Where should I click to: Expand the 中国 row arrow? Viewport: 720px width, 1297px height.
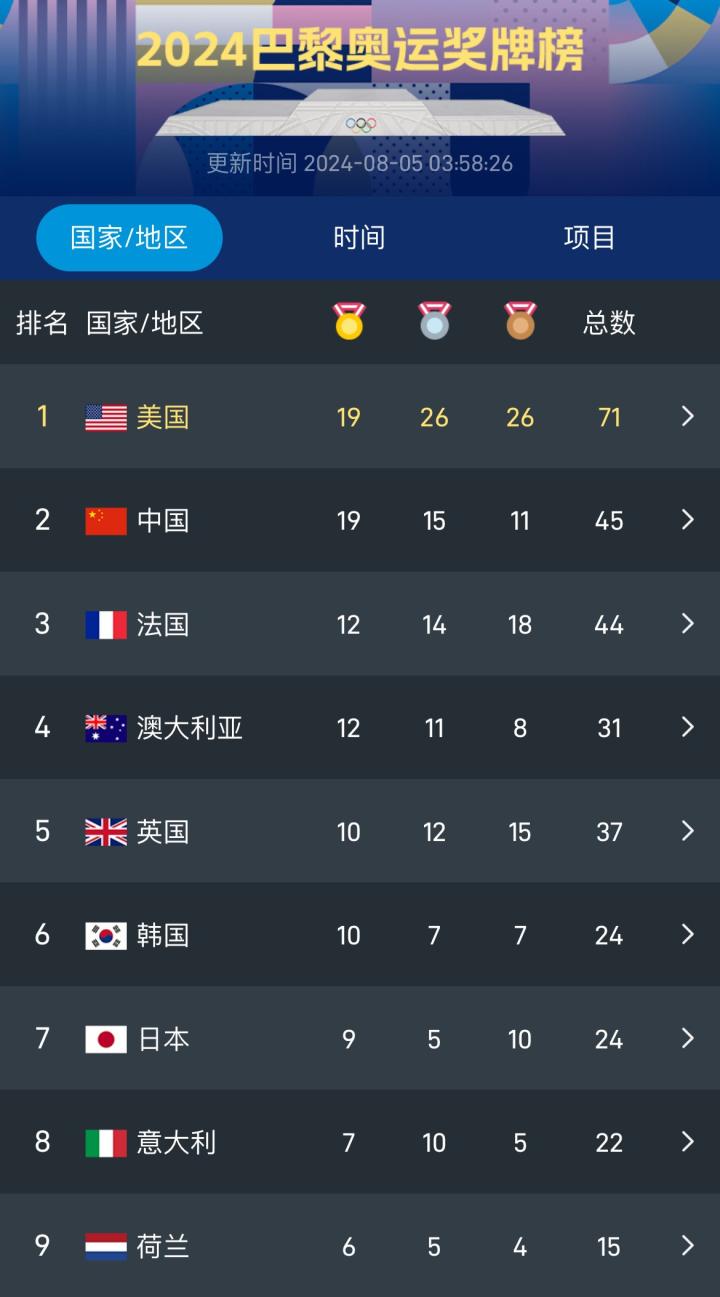pyautogui.click(x=687, y=520)
